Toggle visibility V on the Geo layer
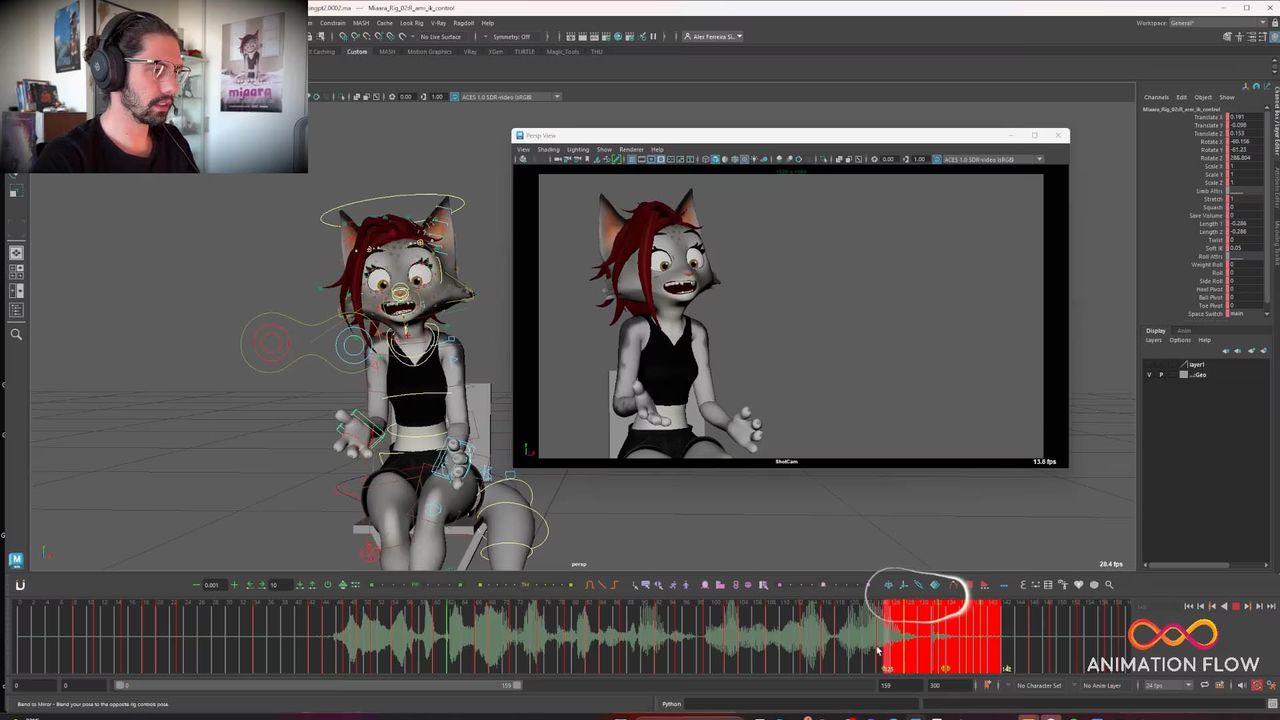 [x=1148, y=375]
